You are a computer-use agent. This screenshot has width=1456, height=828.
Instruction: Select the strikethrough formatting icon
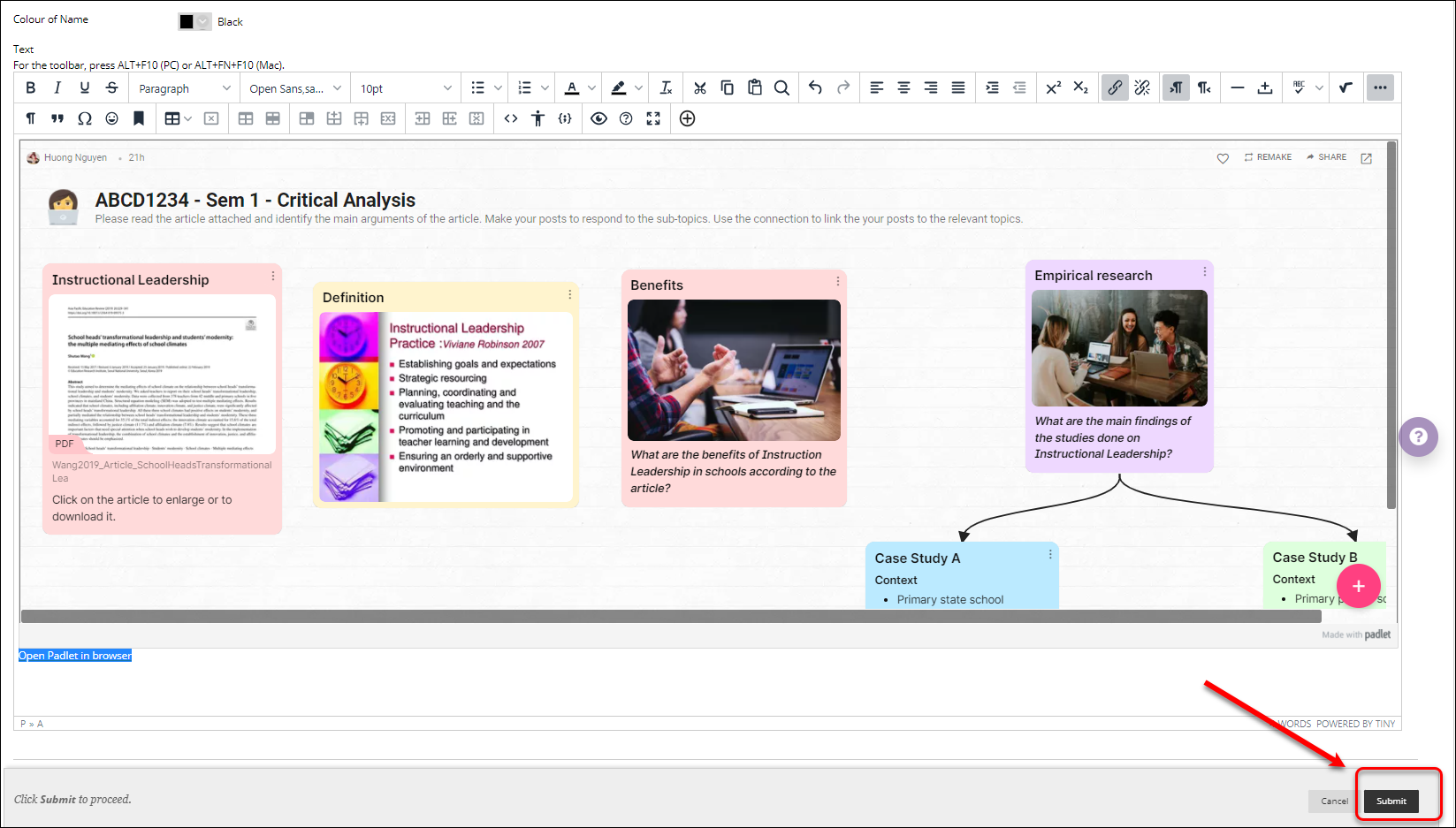(111, 87)
